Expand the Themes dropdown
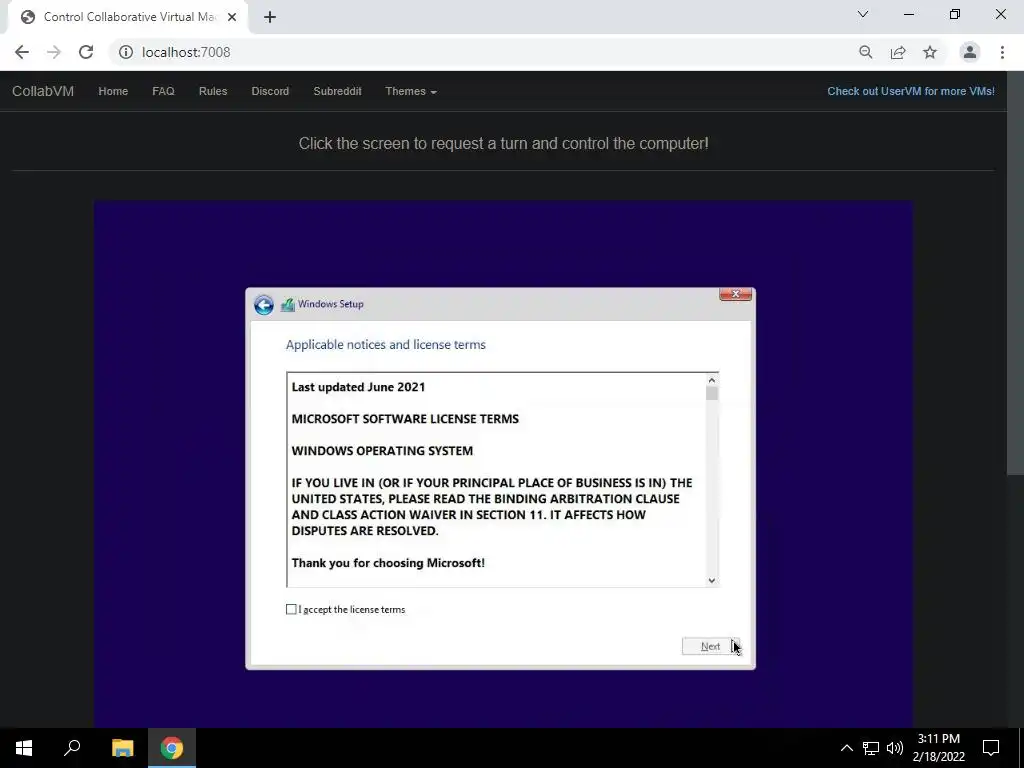The image size is (1024, 768). tap(411, 91)
